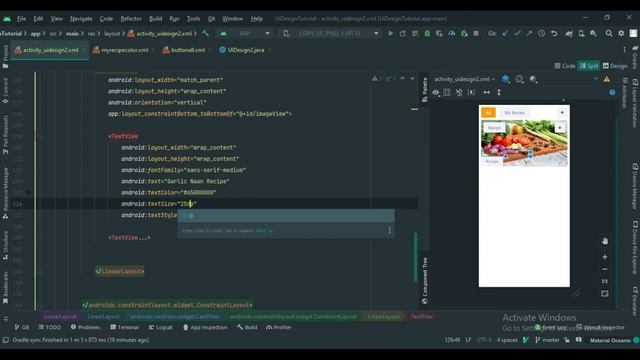Image resolution: width=640 pixels, height=360 pixels.
Task: Click the All button in the layout preview
Action: [488, 113]
